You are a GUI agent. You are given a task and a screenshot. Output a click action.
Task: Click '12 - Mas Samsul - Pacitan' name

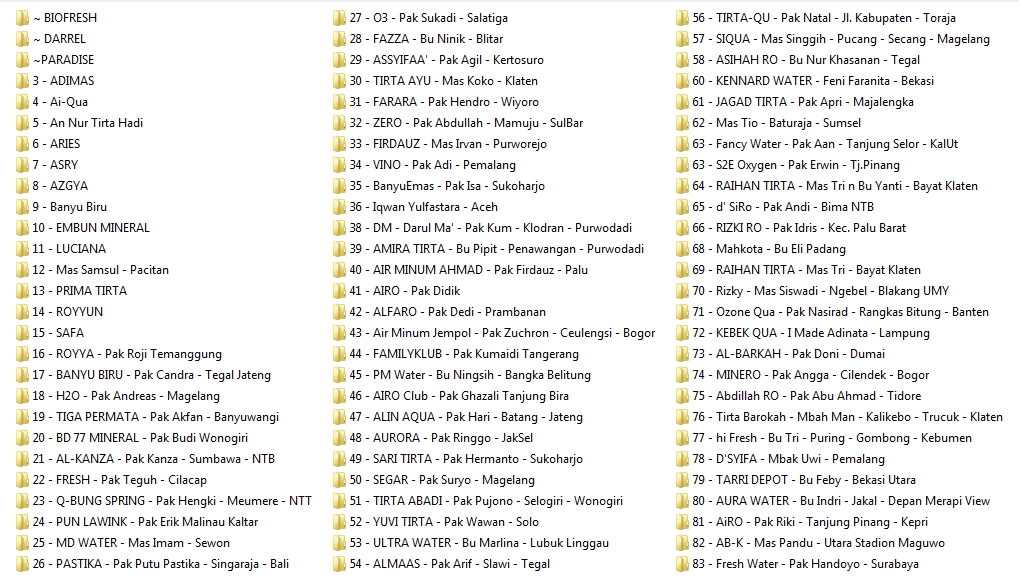tap(101, 270)
